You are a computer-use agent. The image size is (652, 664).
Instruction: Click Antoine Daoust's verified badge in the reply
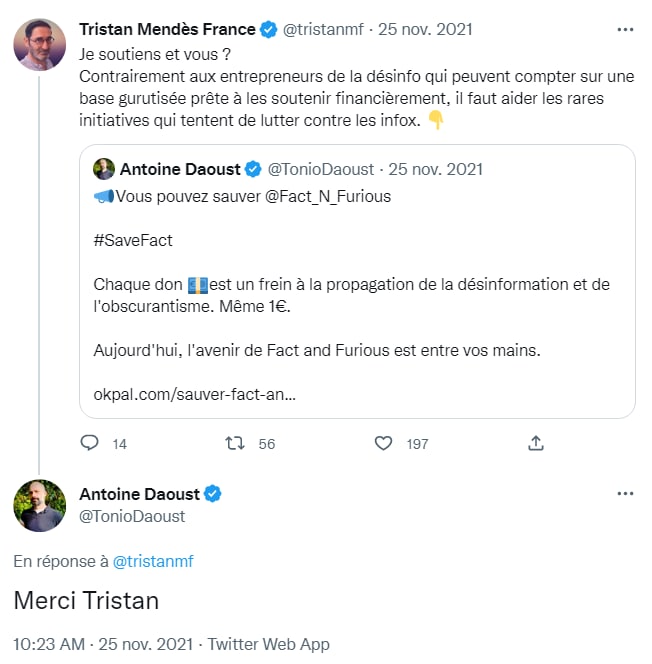pos(213,494)
